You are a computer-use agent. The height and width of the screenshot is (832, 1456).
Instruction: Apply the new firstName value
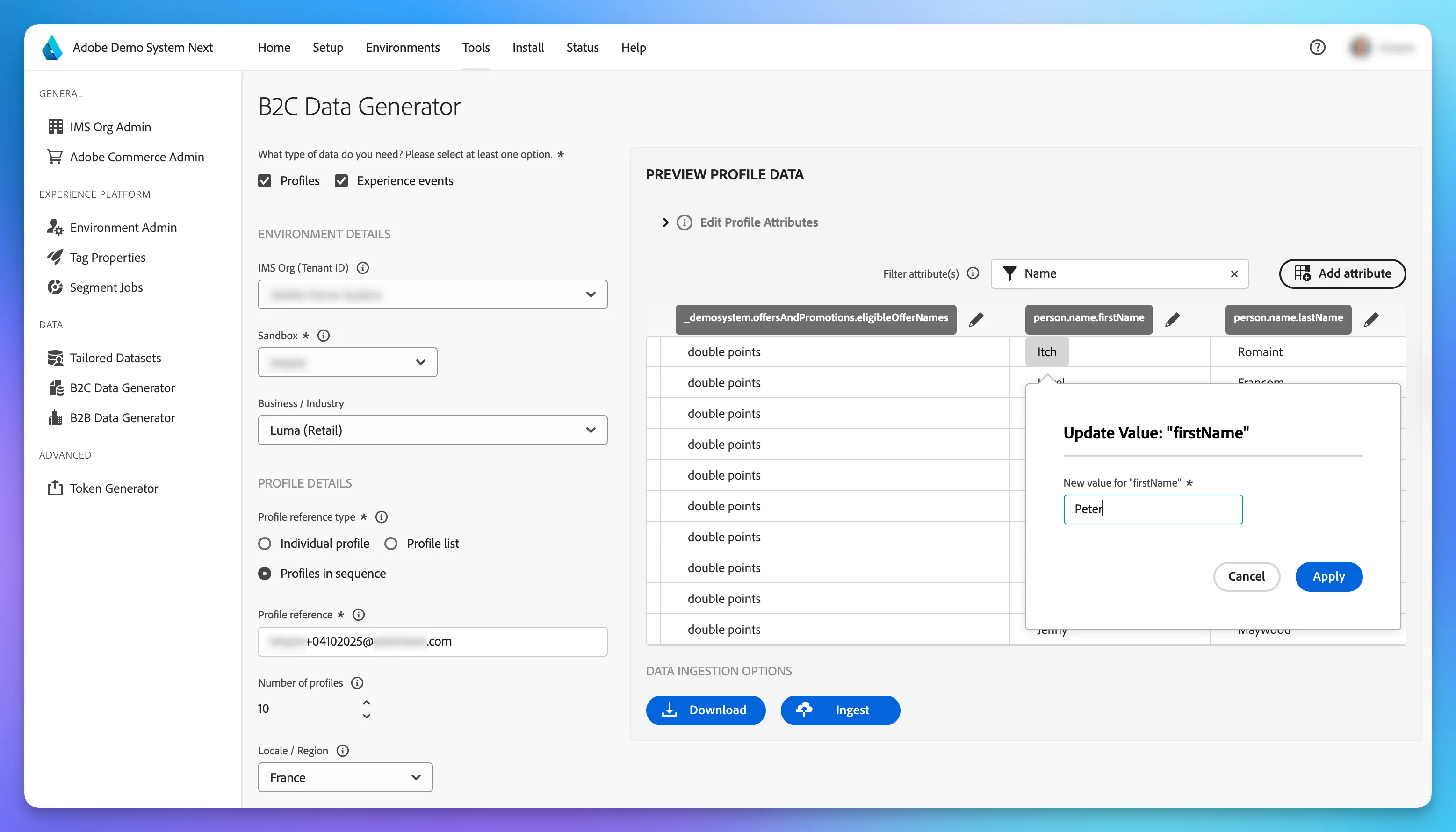(x=1328, y=577)
